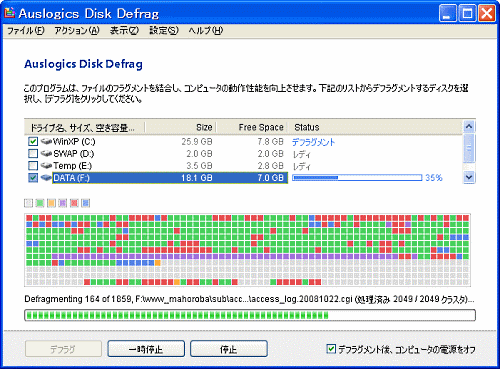Click the 18.1 GB size value
The height and width of the screenshot is (369, 500).
(197, 178)
